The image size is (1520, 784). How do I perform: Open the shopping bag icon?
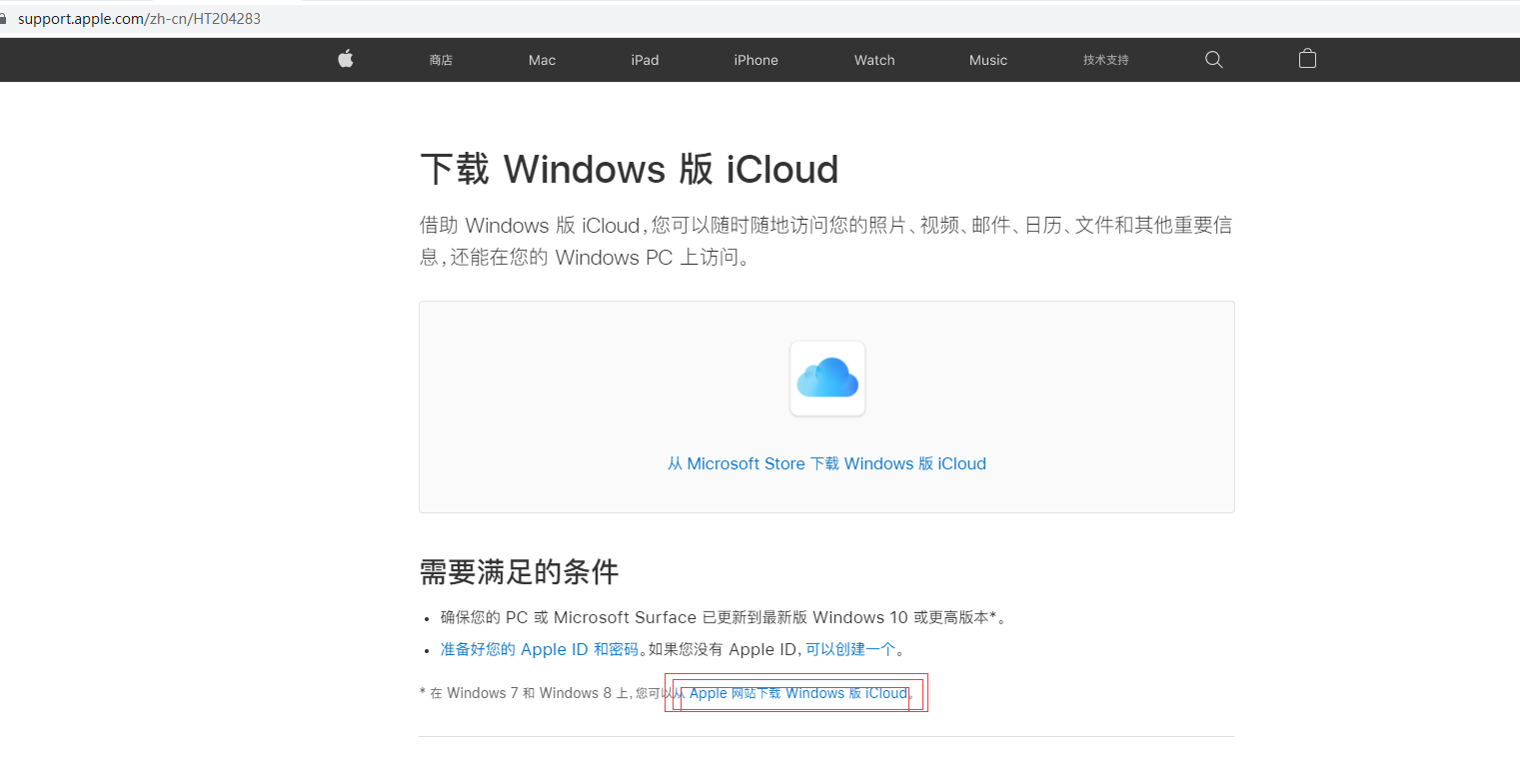[1307, 59]
